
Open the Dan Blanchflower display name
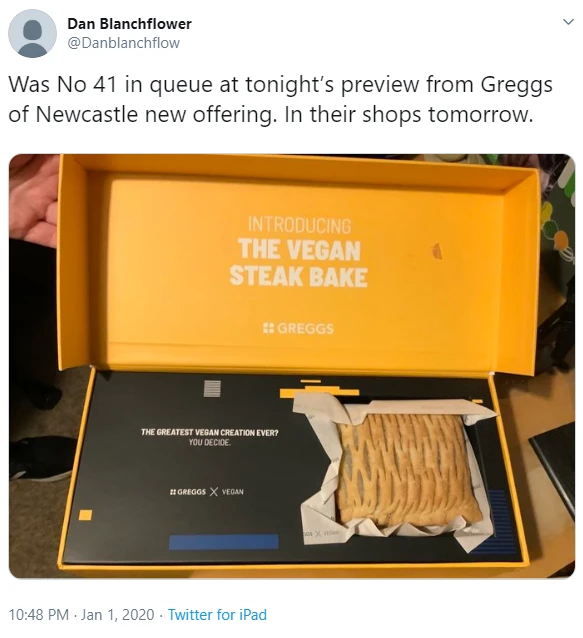129,24
